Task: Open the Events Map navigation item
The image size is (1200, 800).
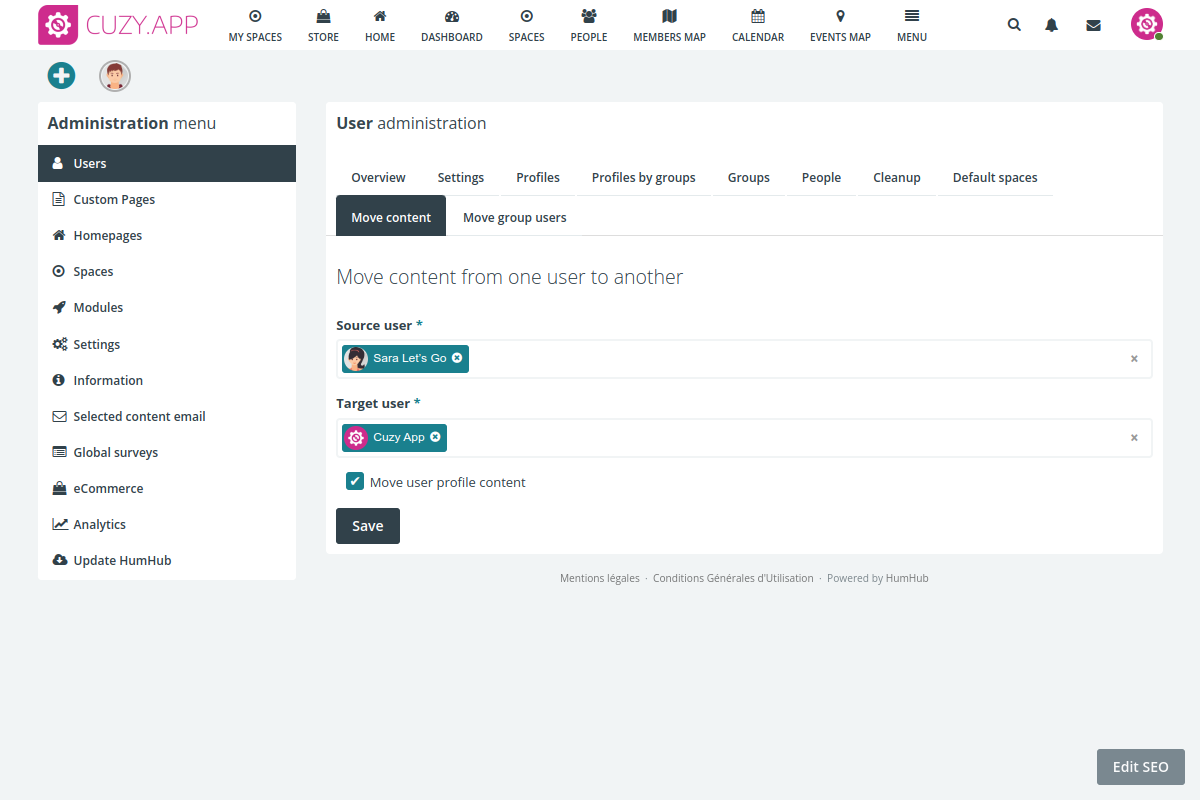Action: 840,26
